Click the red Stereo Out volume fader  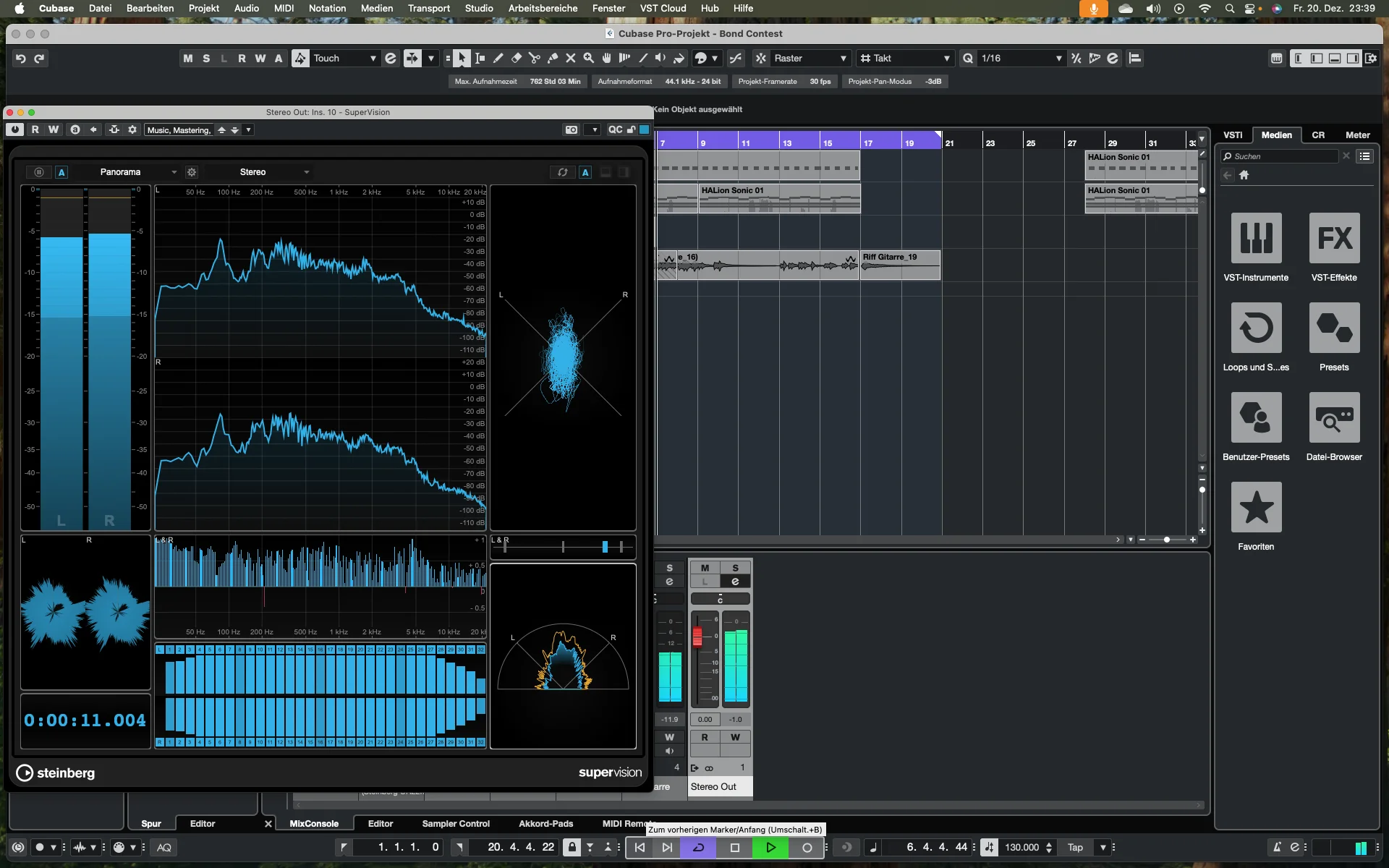[x=697, y=637]
